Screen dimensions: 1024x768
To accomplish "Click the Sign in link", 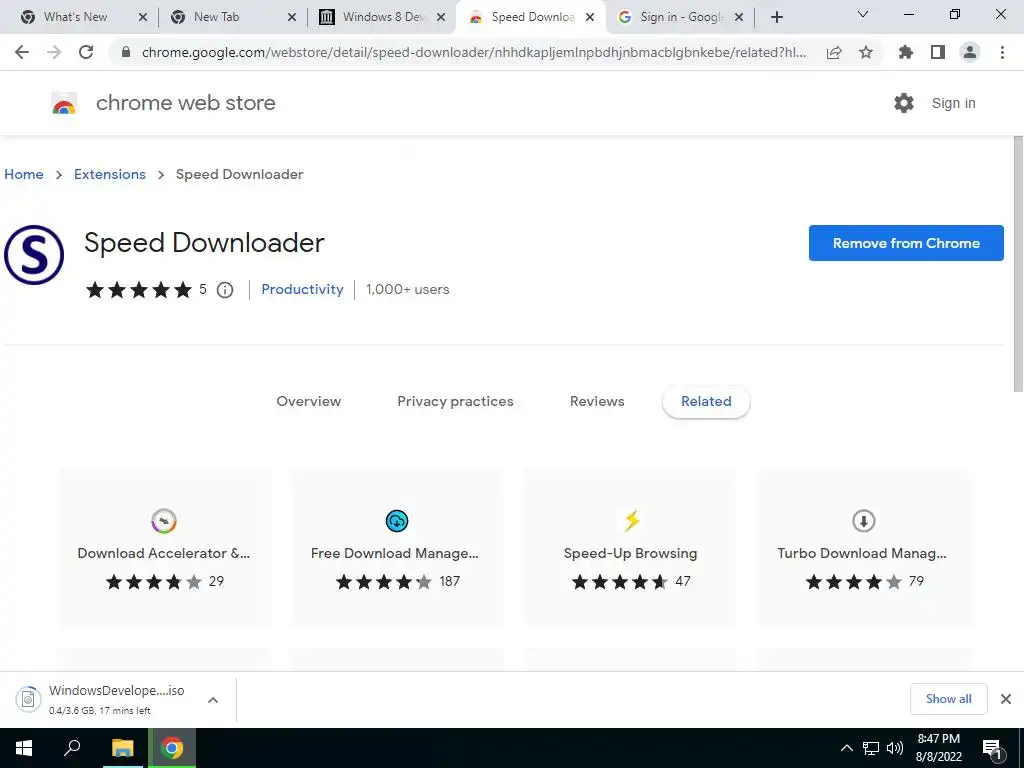I will [x=953, y=103].
